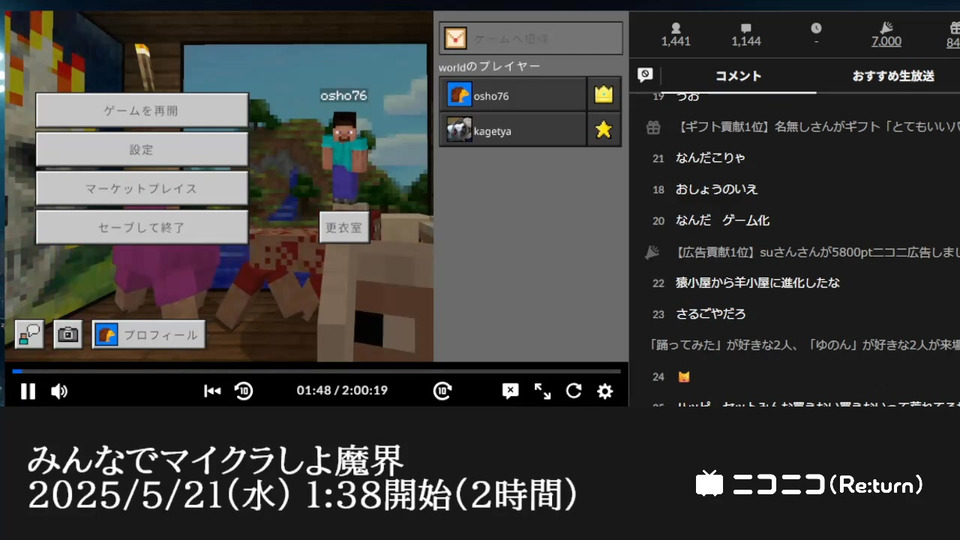Click the star icon beside kagetya
This screenshot has width=960, height=540.
pyautogui.click(x=604, y=130)
